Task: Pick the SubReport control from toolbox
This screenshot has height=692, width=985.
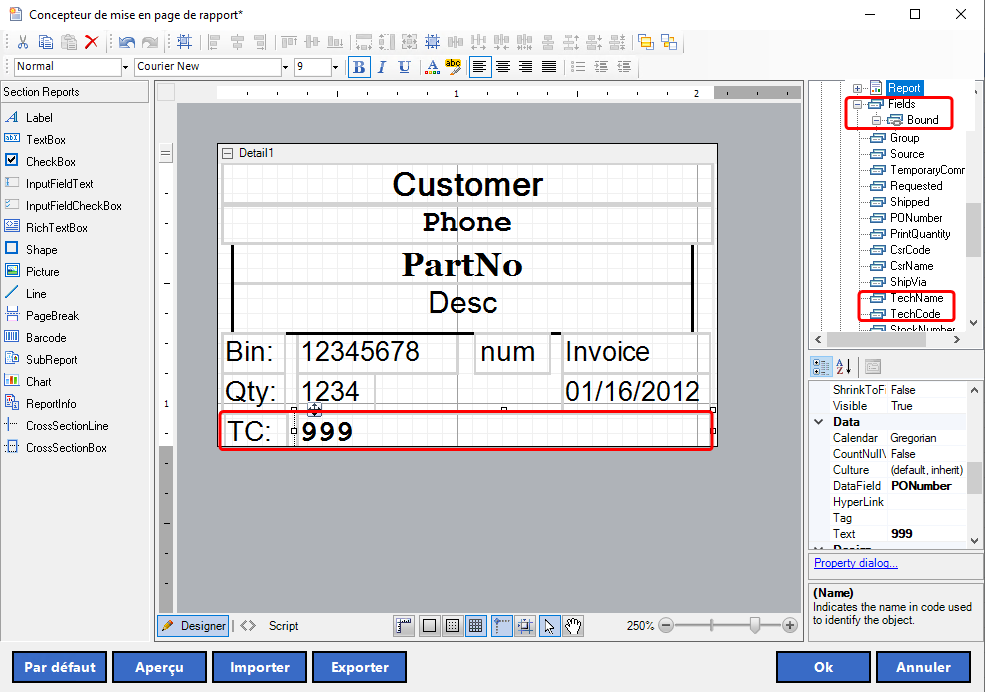Action: coord(51,360)
